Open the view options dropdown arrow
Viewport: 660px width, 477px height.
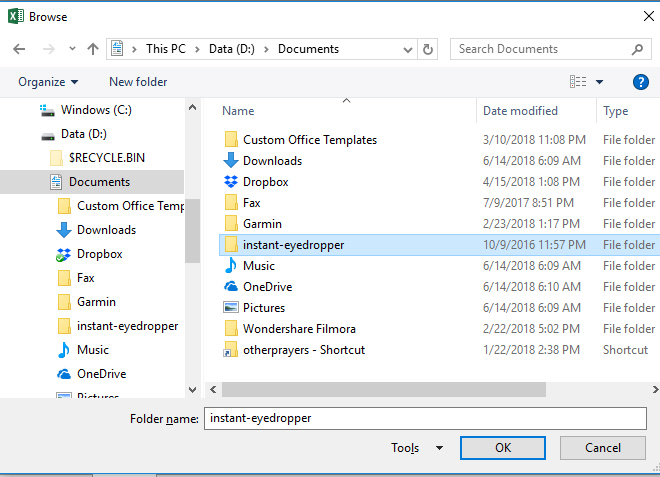(x=600, y=82)
